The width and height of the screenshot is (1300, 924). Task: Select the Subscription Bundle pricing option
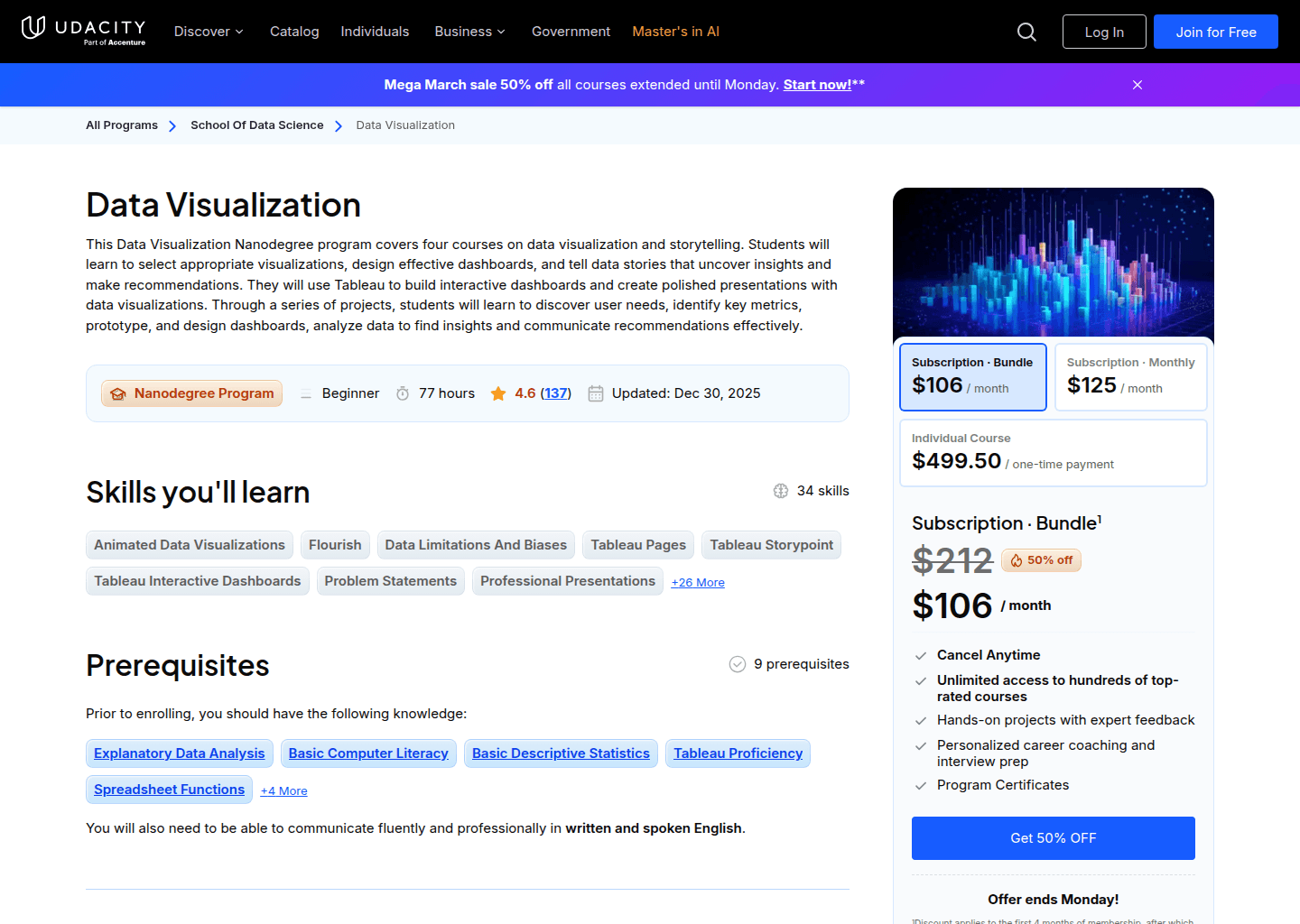click(972, 376)
